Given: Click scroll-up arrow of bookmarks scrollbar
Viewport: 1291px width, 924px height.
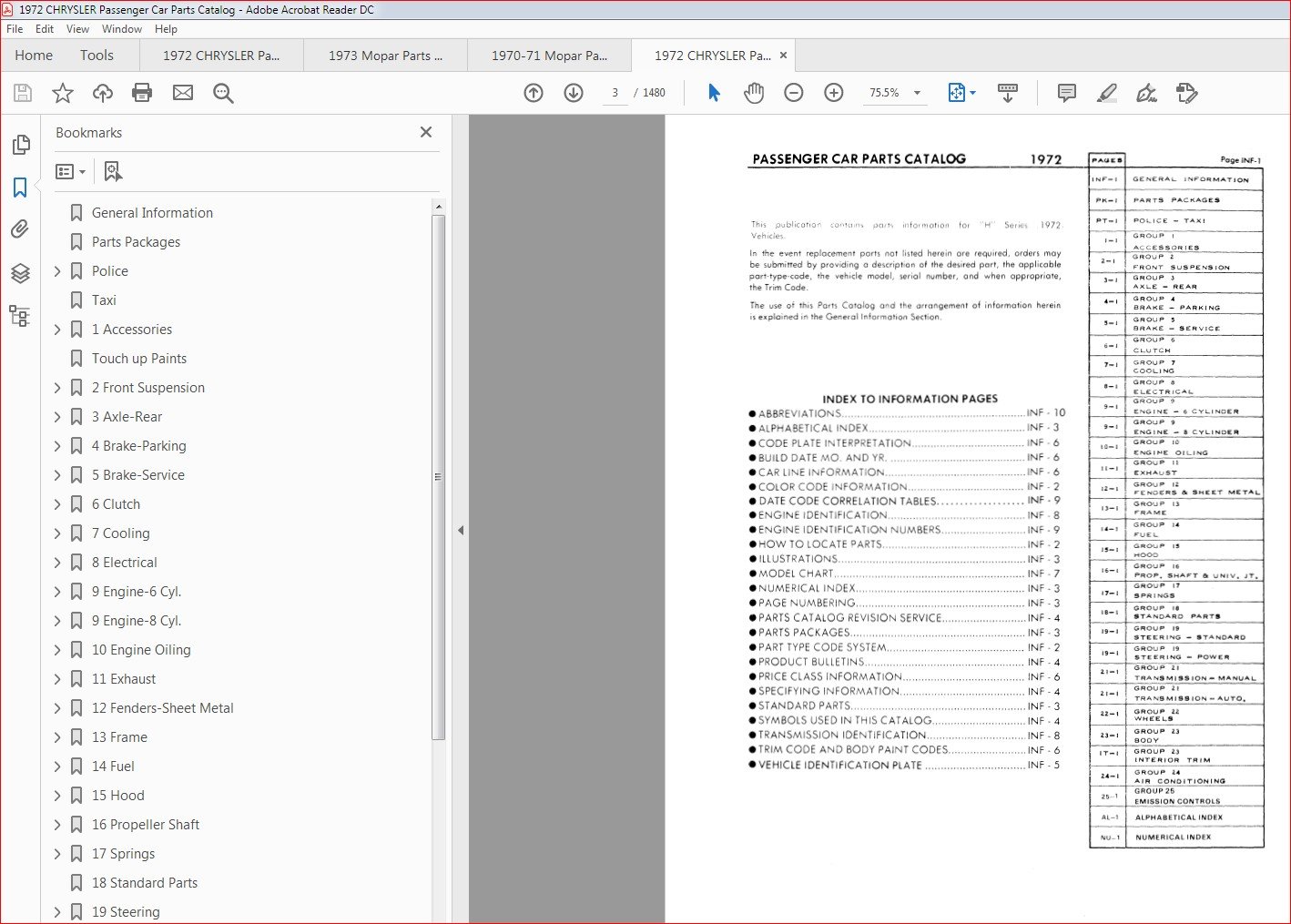Looking at the screenshot, I should 439,207.
